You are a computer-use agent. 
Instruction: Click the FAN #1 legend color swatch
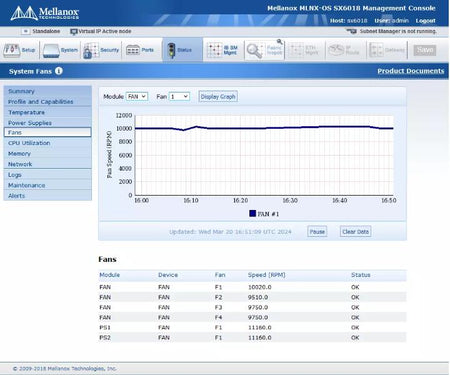click(x=252, y=213)
